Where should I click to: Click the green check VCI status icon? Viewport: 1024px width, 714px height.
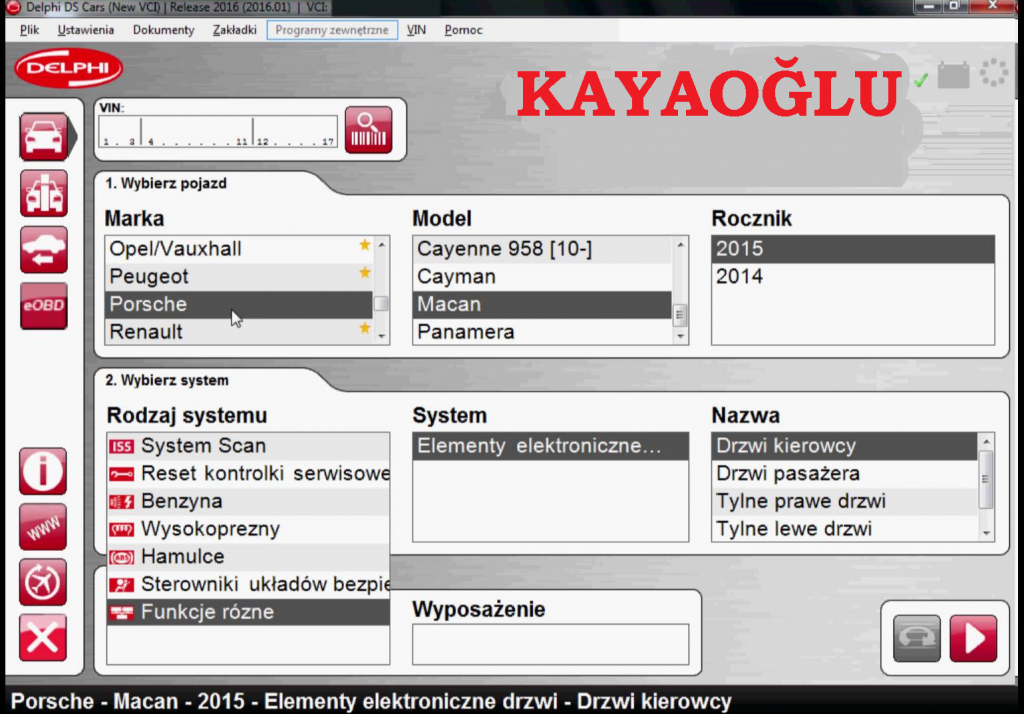click(x=921, y=80)
